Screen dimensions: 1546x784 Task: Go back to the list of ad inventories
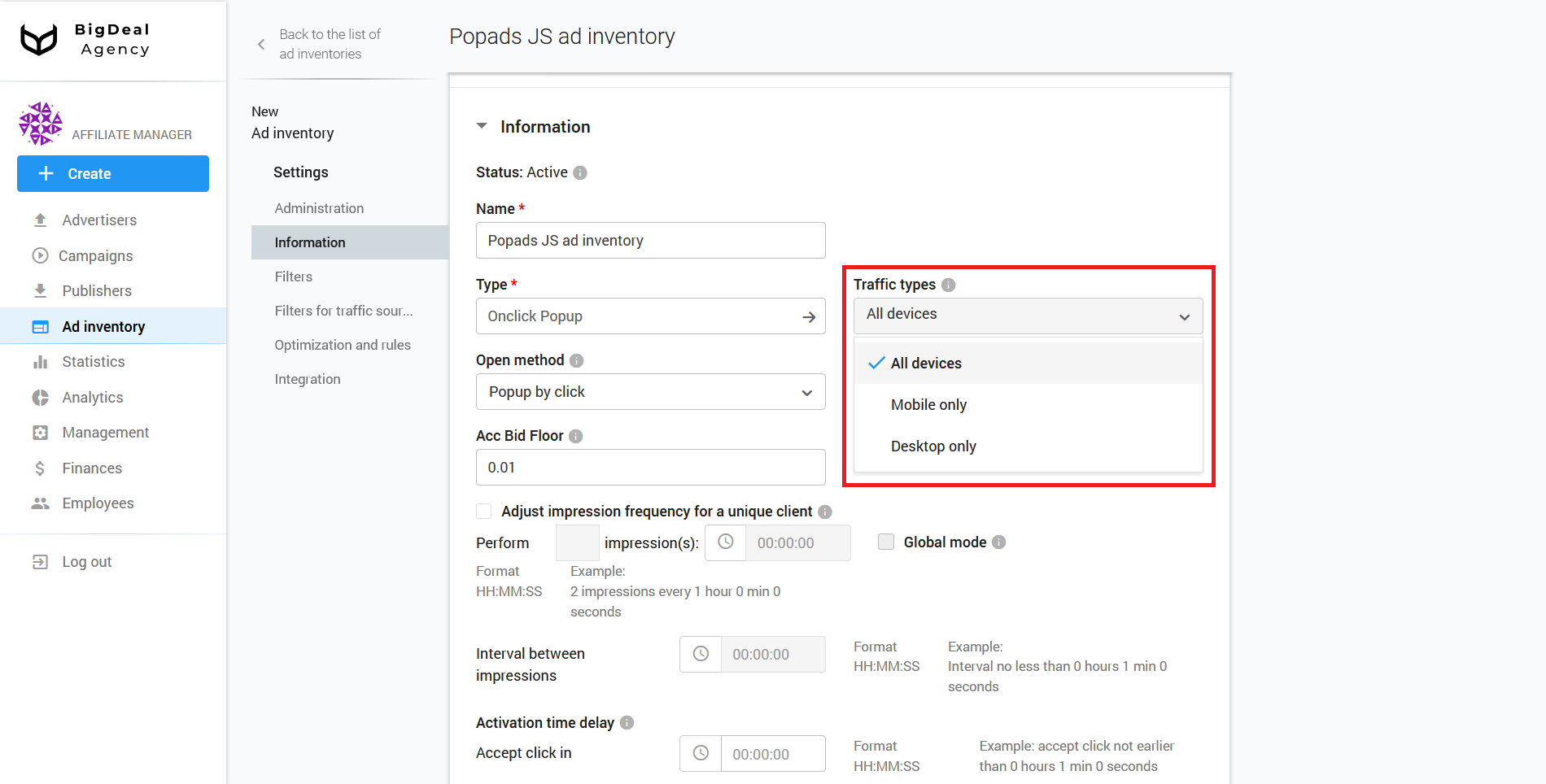(329, 43)
